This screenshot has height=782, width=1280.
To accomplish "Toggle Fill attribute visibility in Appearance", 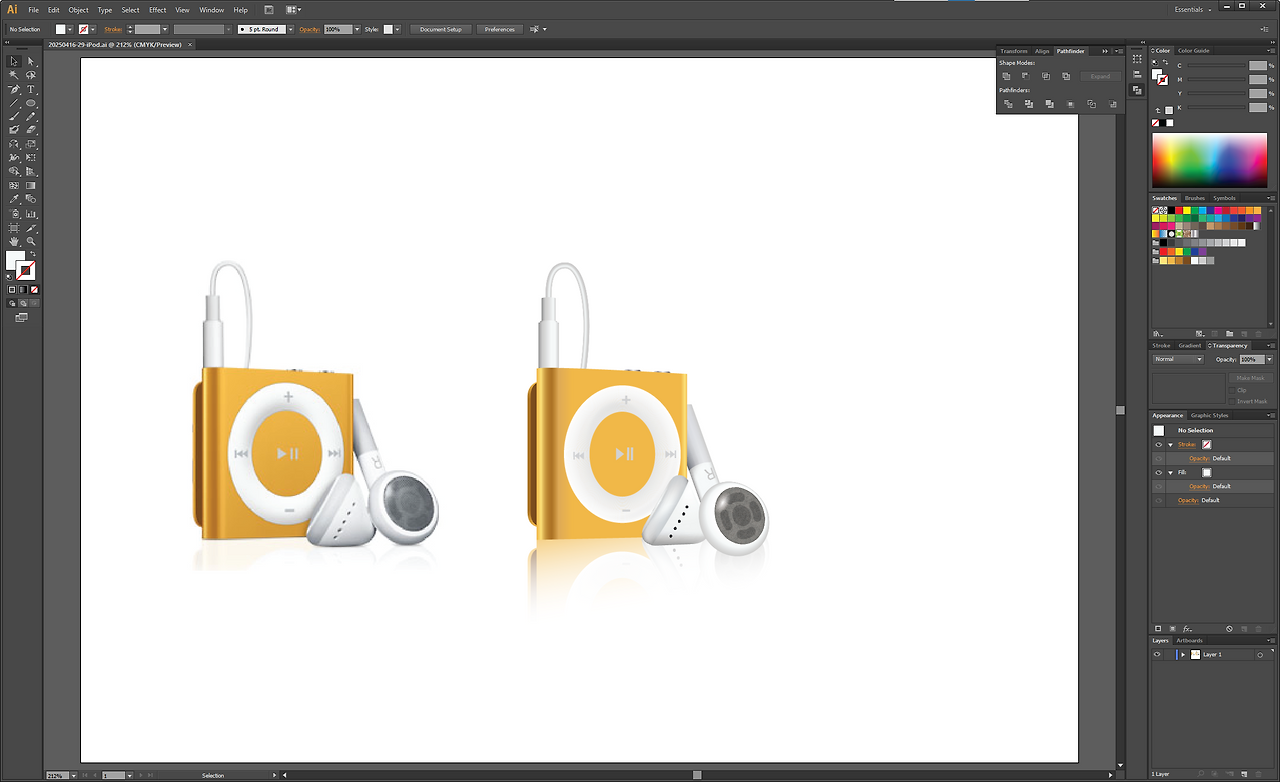I will 1158,472.
